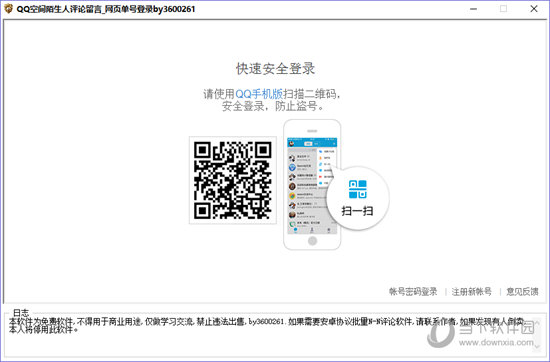Open 帐号密码登录 account password login
This screenshot has width=550, height=362.
(413, 291)
